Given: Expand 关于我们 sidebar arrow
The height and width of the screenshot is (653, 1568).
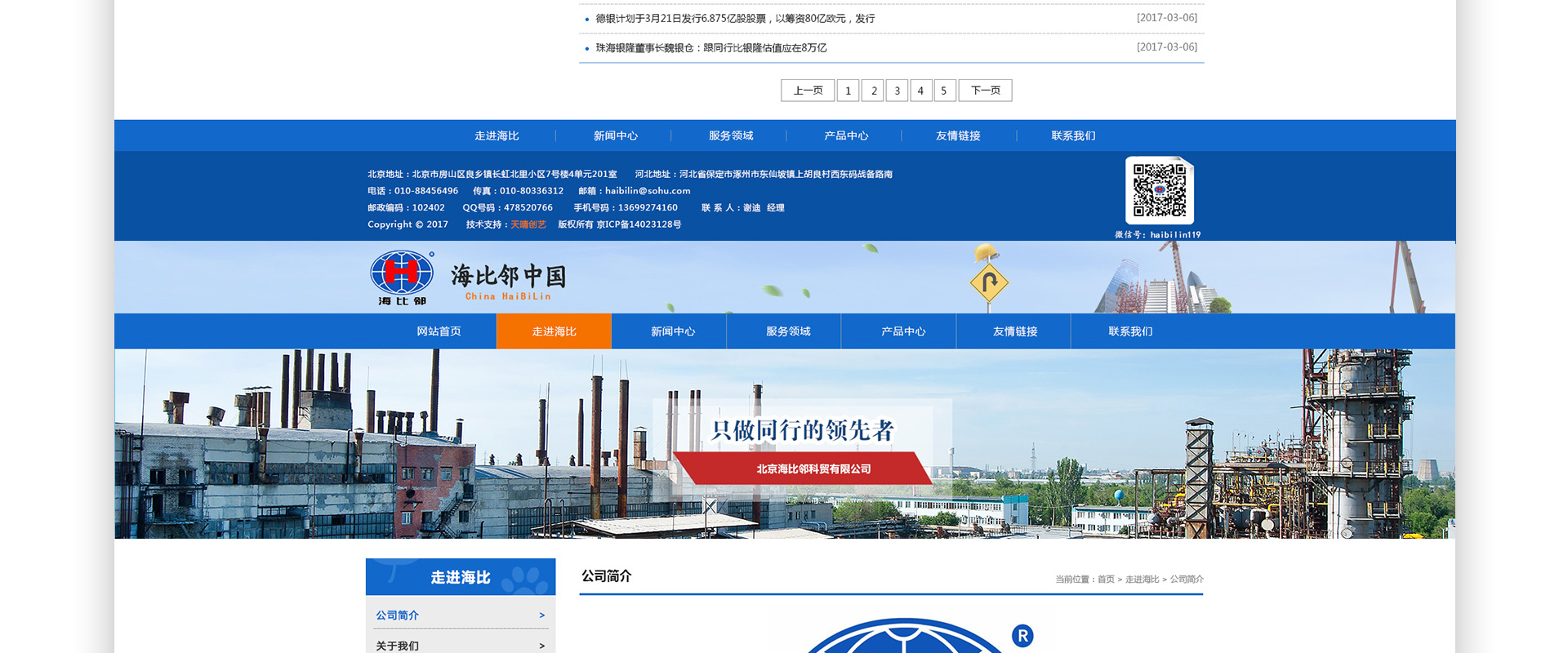Looking at the screenshot, I should [x=541, y=646].
